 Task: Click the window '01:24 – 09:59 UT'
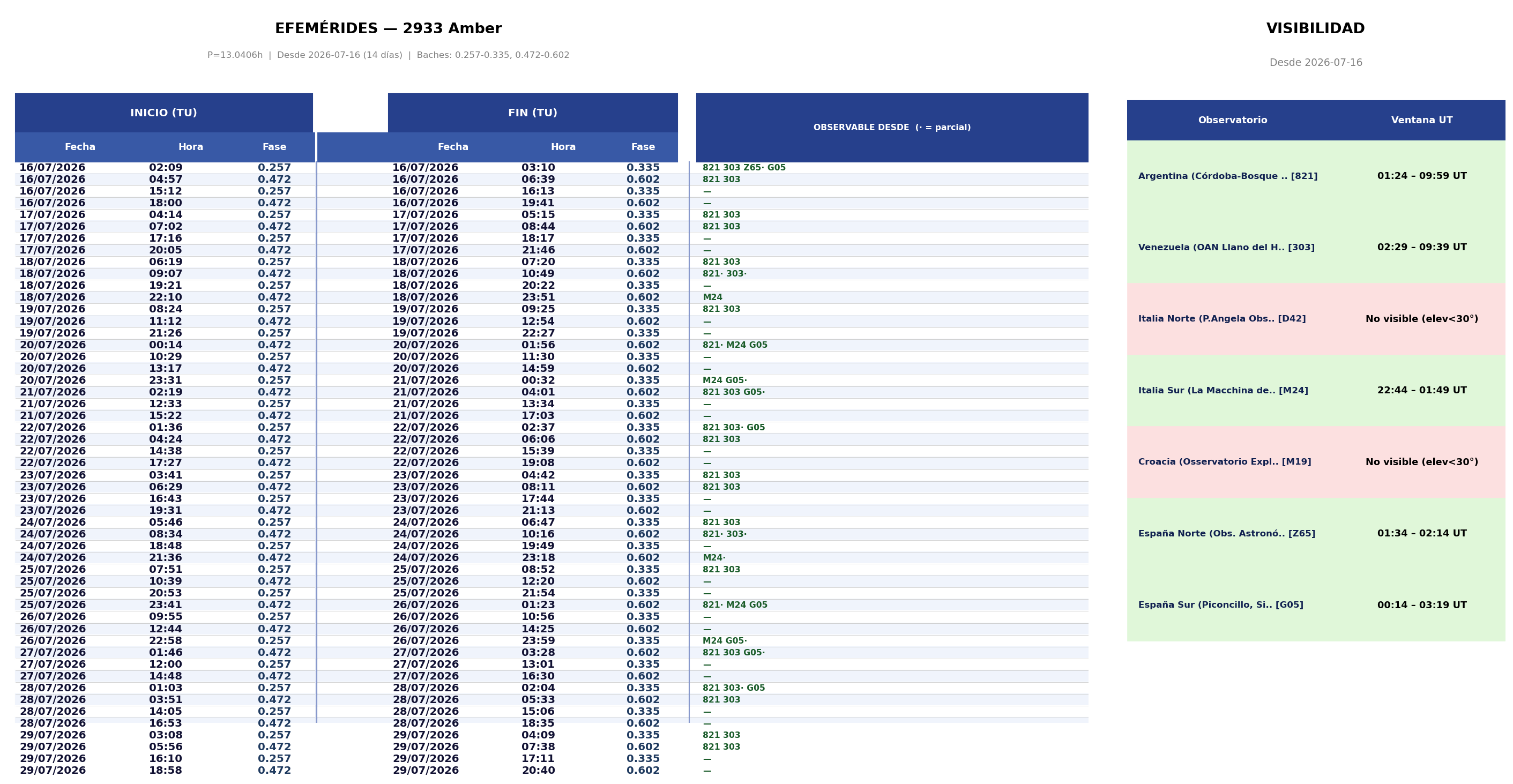click(1422, 176)
